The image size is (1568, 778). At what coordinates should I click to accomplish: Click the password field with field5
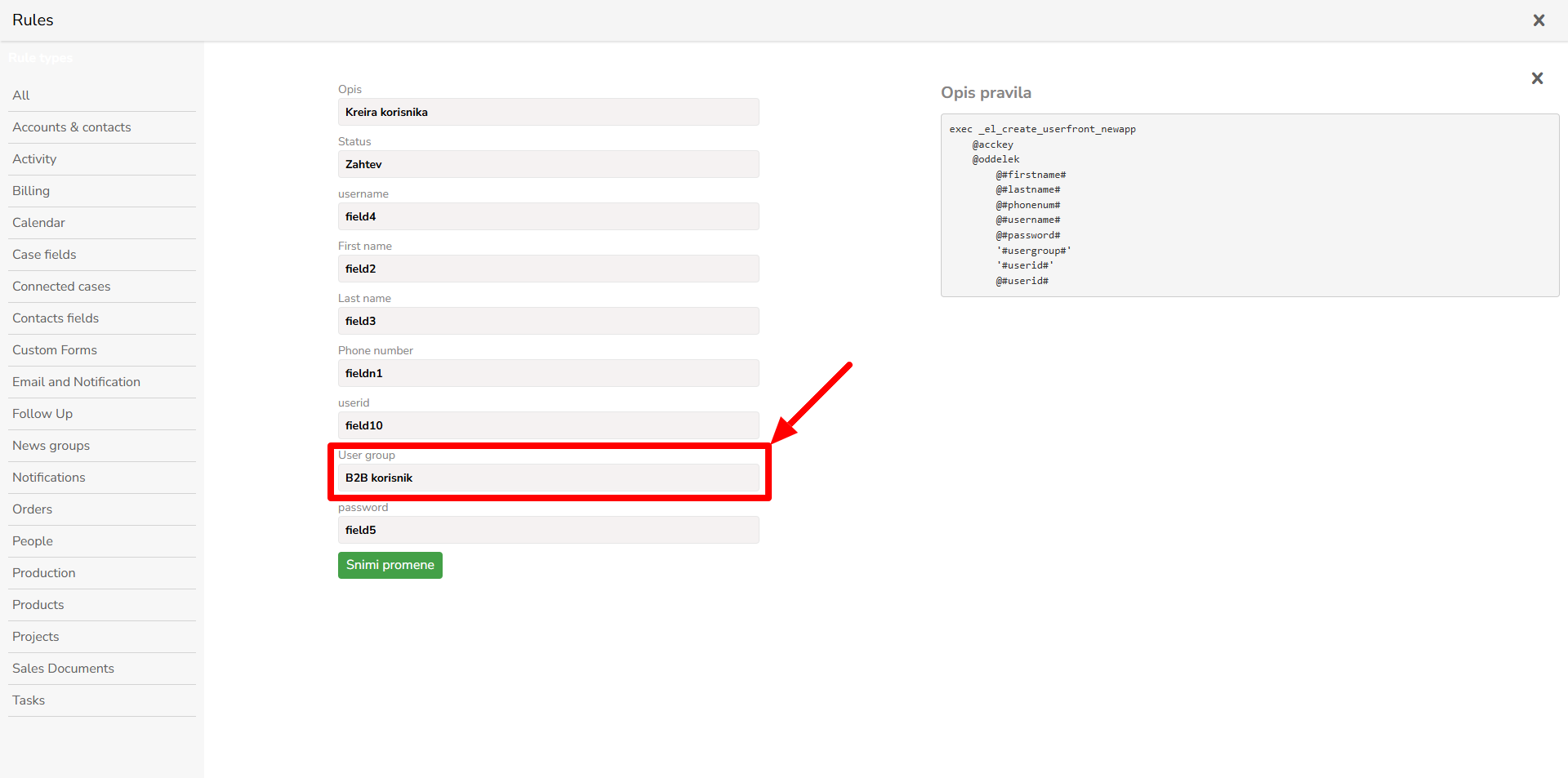(x=548, y=531)
